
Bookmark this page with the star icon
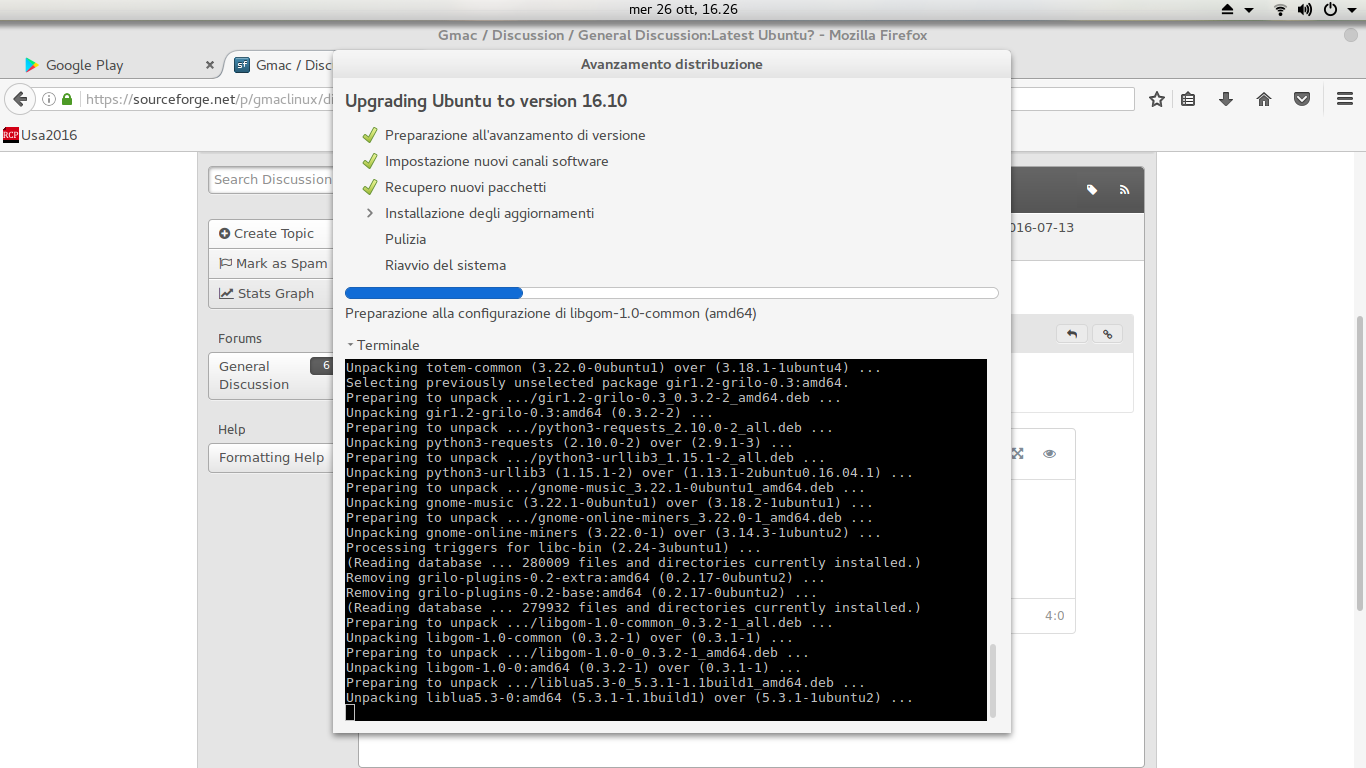(1157, 99)
